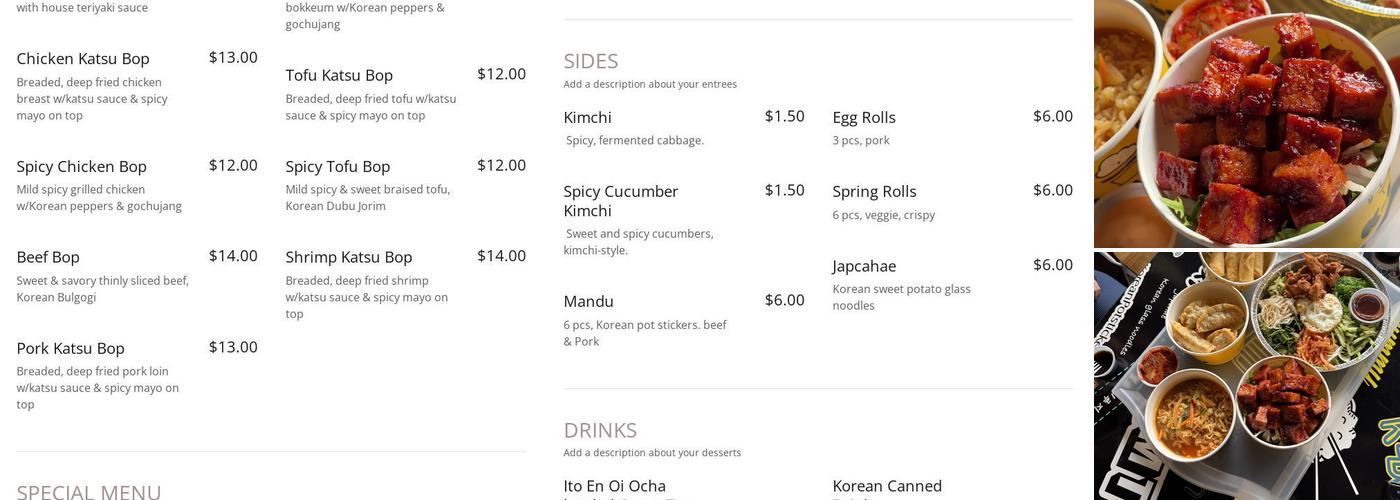Click the Beef Bop item name
Viewport: 1400px width, 500px height.
(48, 258)
